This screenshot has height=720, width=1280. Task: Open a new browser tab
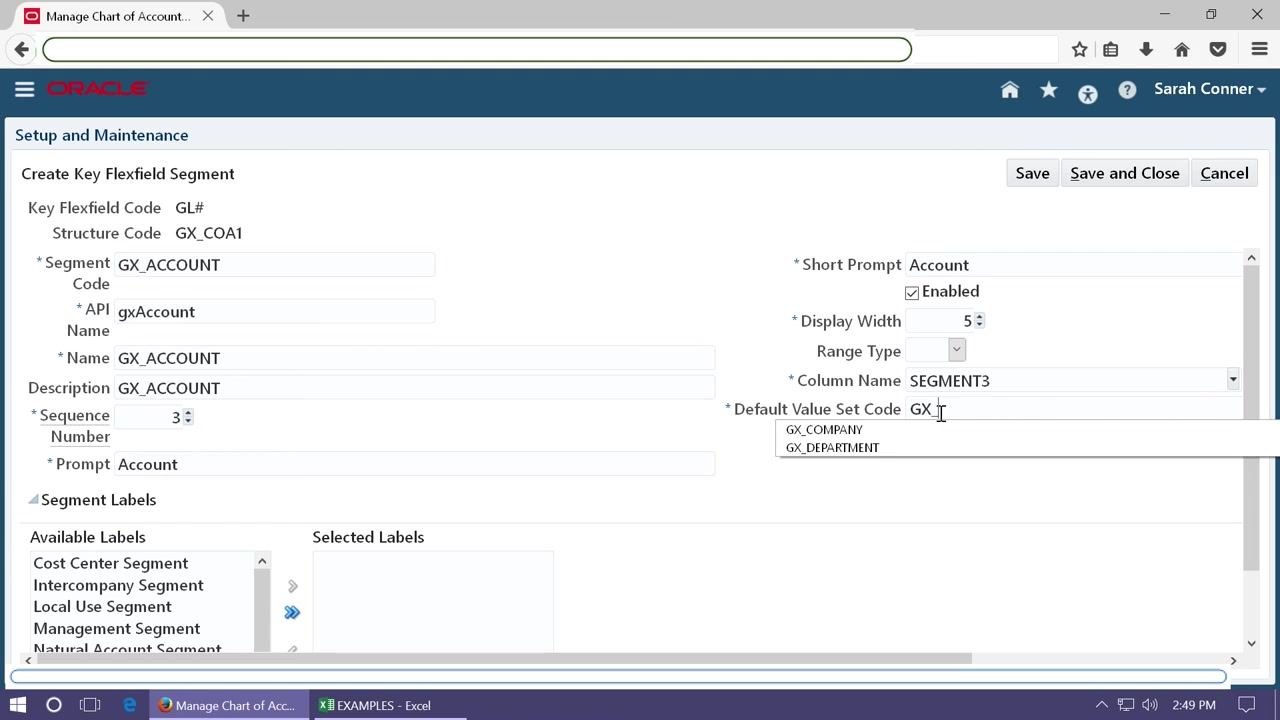tap(243, 16)
